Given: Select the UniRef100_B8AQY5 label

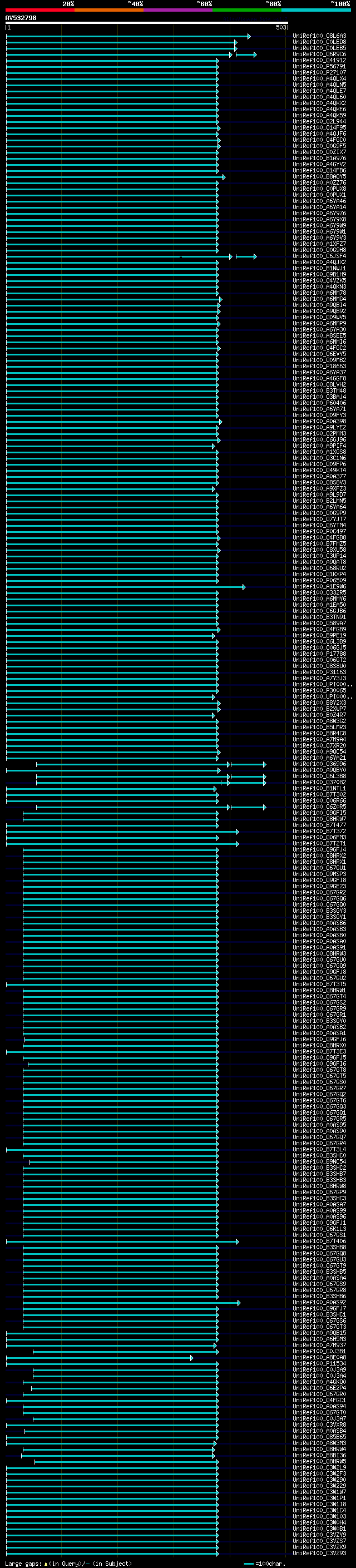Looking at the screenshot, I should coord(319,176).
